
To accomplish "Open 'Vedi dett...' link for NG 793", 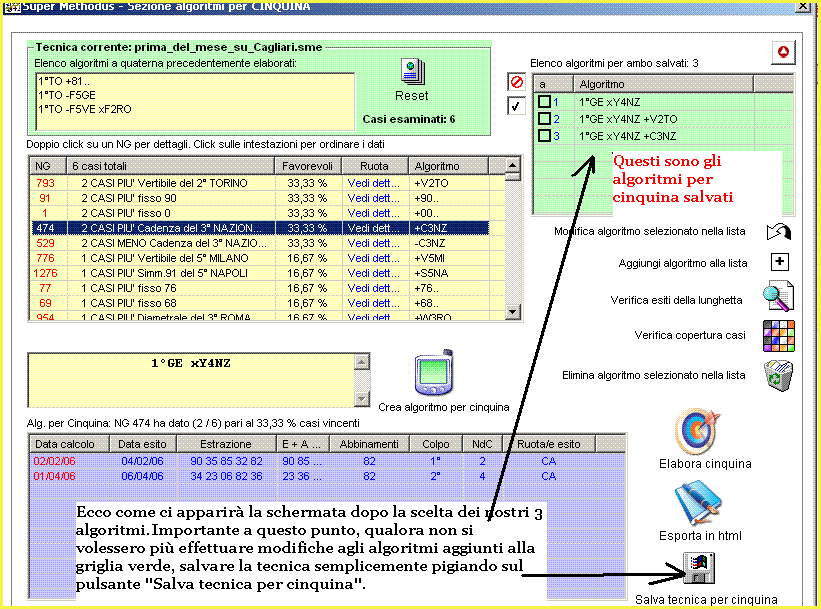I will tap(373, 183).
